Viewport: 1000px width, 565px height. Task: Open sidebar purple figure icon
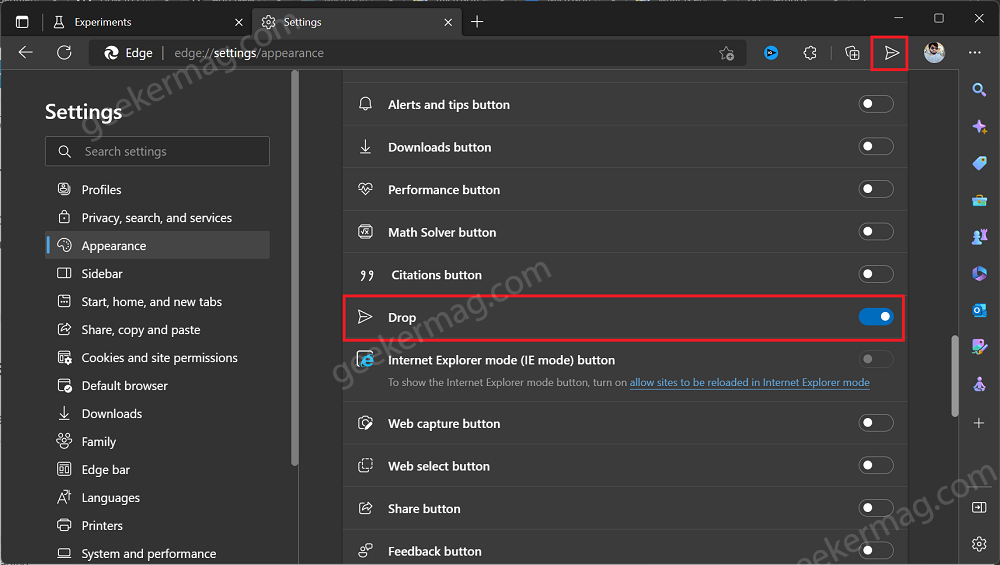point(979,384)
